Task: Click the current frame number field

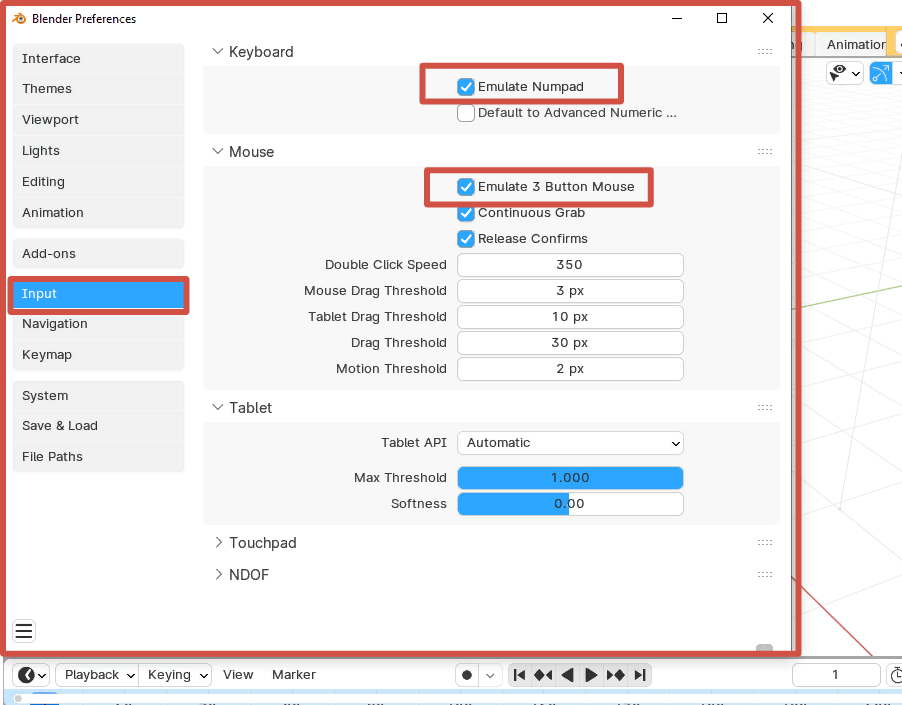Action: (836, 675)
